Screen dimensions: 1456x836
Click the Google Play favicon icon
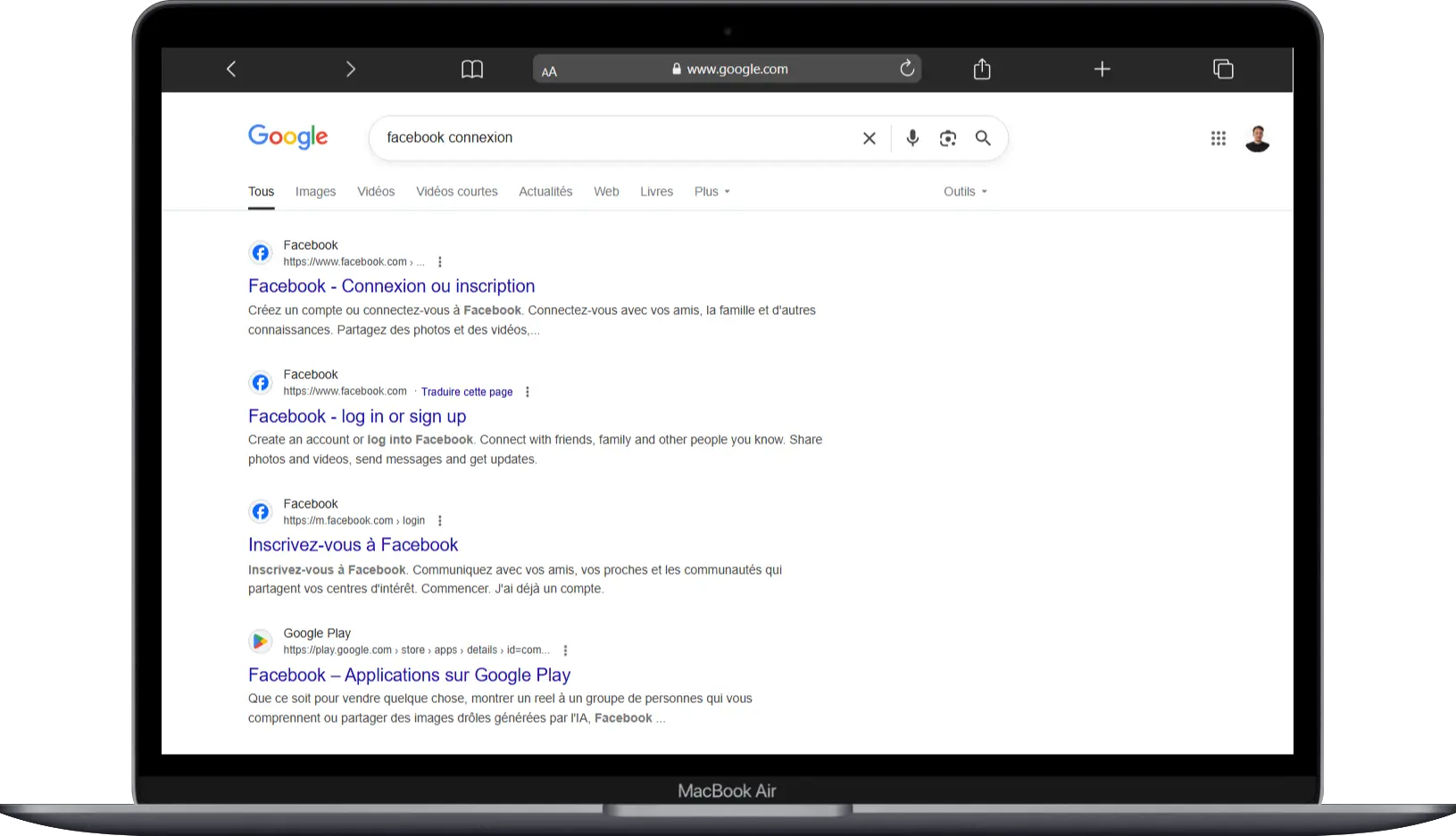(x=261, y=641)
